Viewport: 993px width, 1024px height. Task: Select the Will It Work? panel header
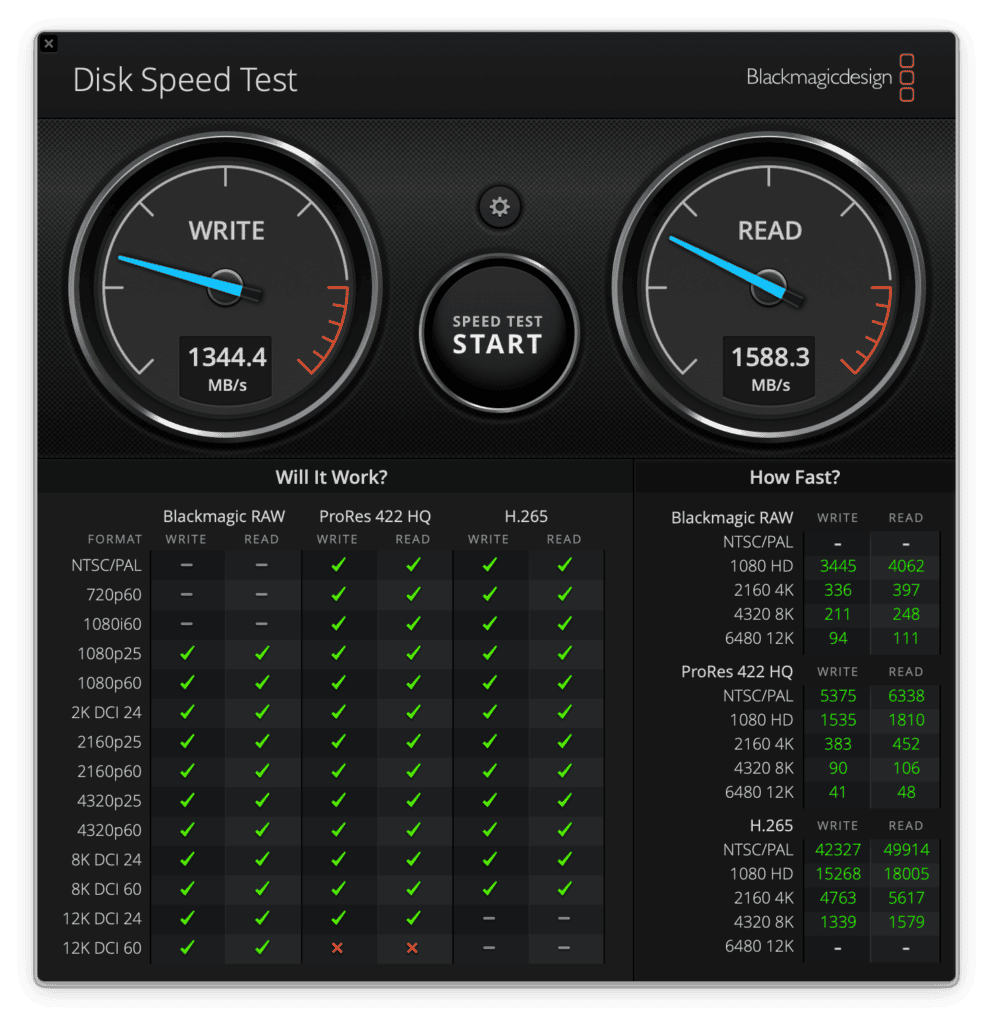click(331, 477)
